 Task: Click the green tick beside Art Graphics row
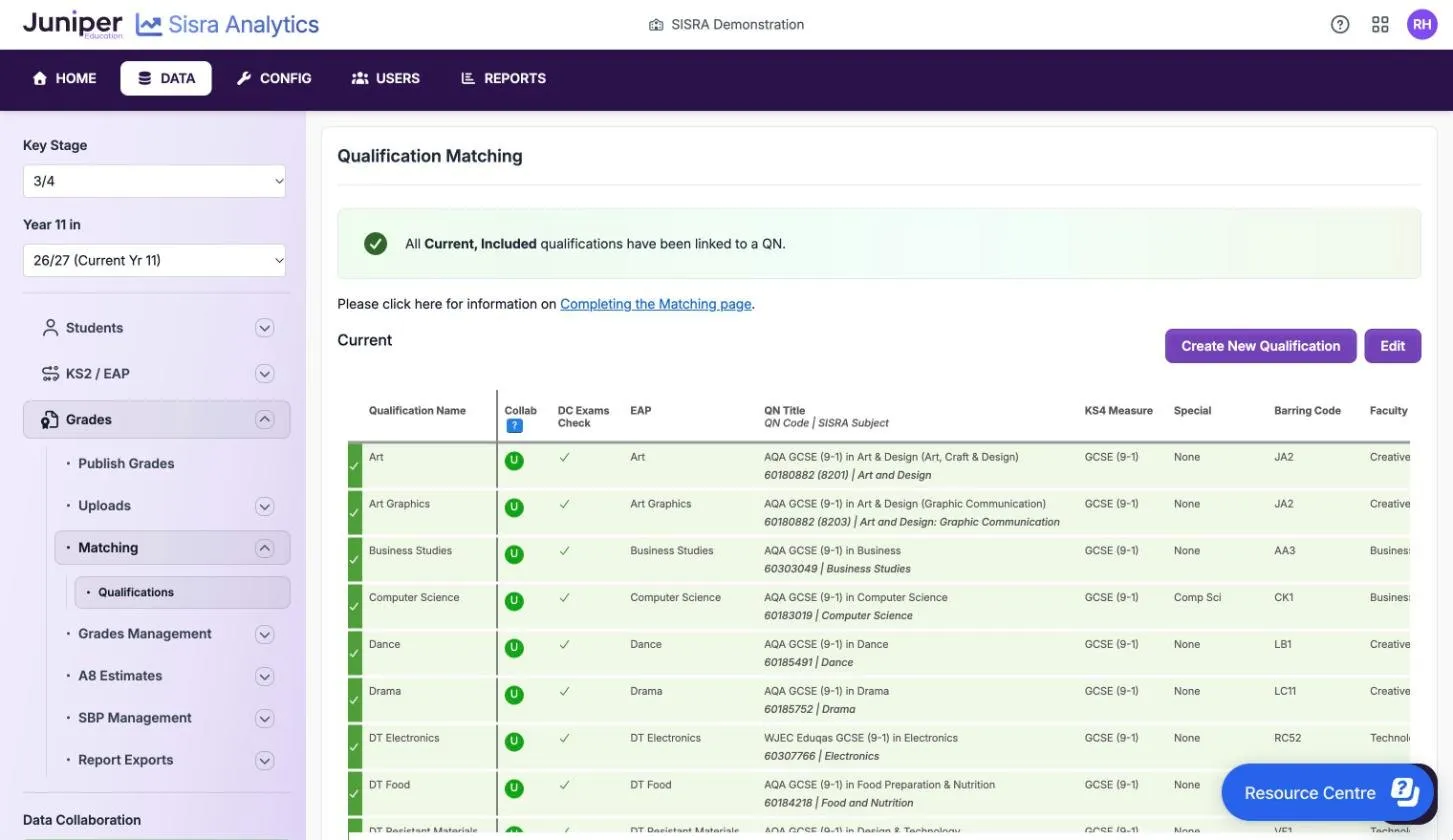[x=354, y=513]
